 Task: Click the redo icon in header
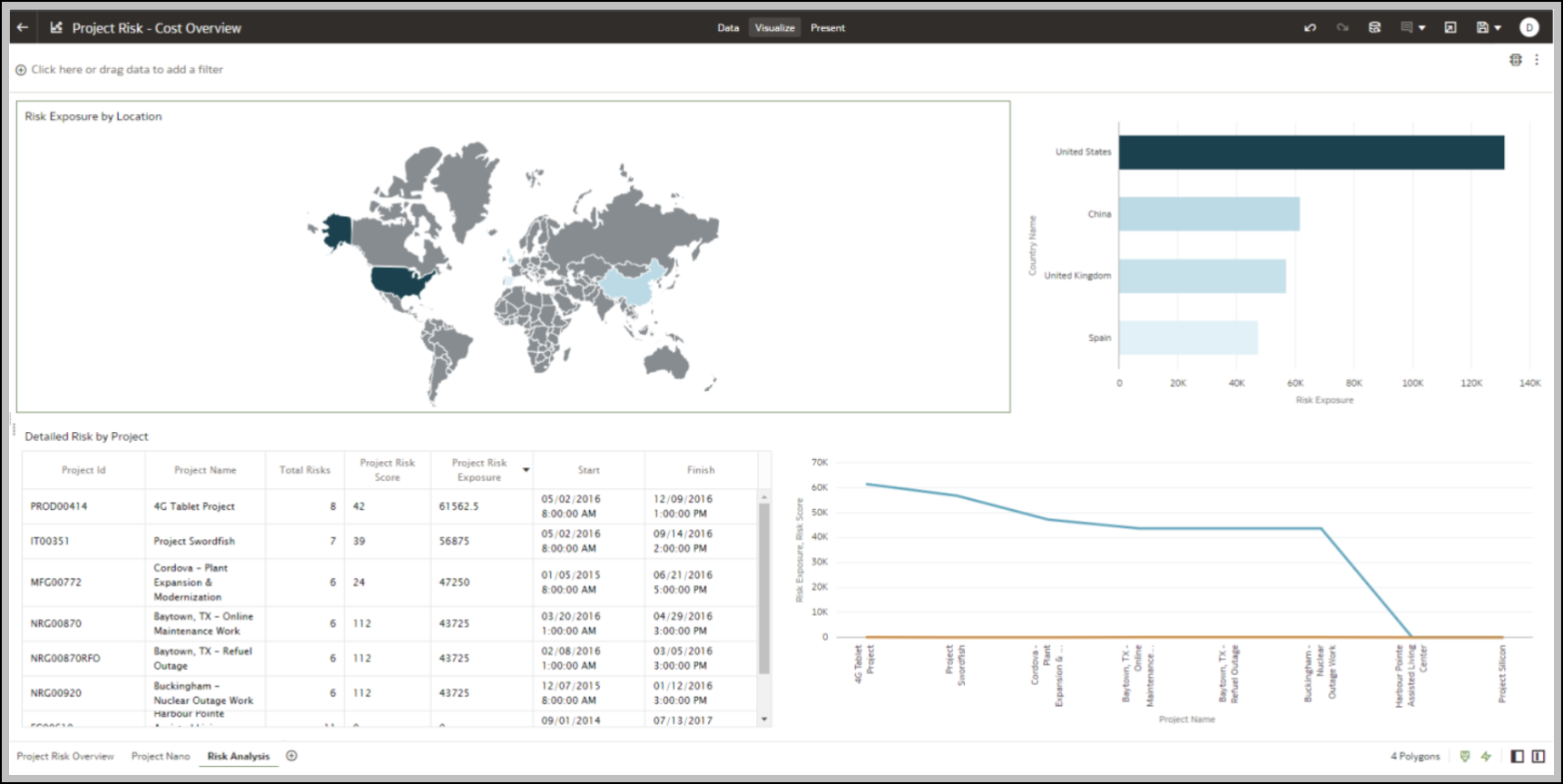pos(1342,27)
